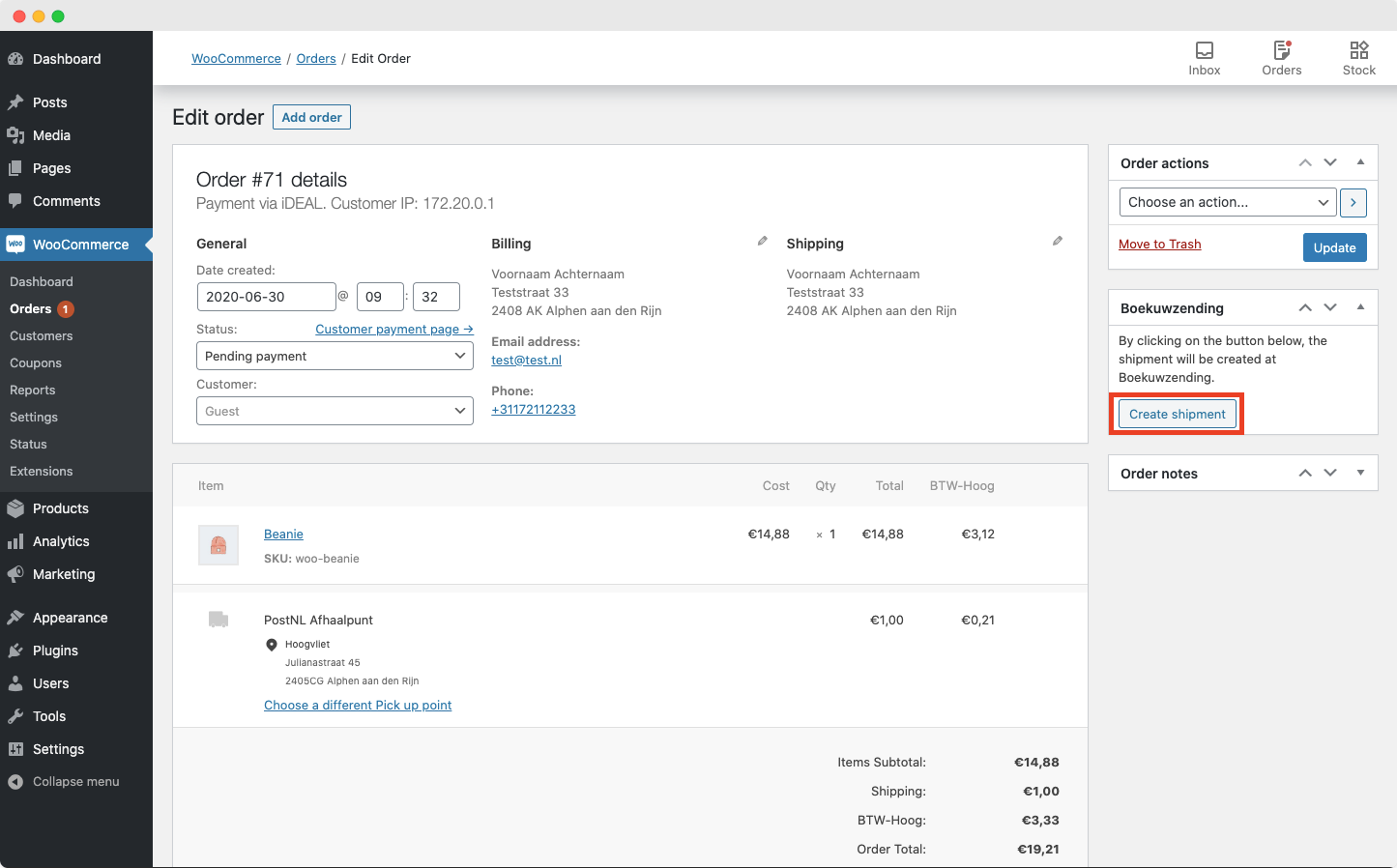Click the Plugins plug icon
The height and width of the screenshot is (868, 1397).
point(15,651)
